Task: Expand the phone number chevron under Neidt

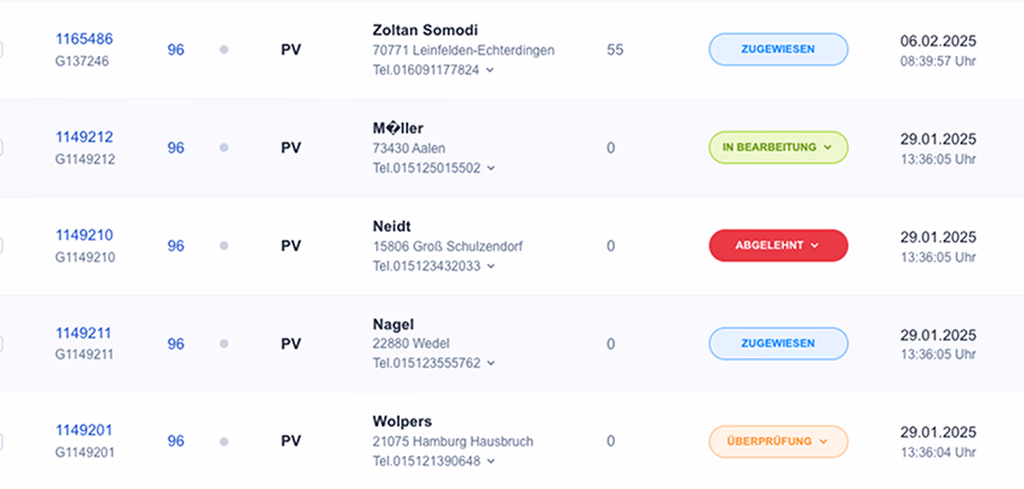Action: coord(491,267)
